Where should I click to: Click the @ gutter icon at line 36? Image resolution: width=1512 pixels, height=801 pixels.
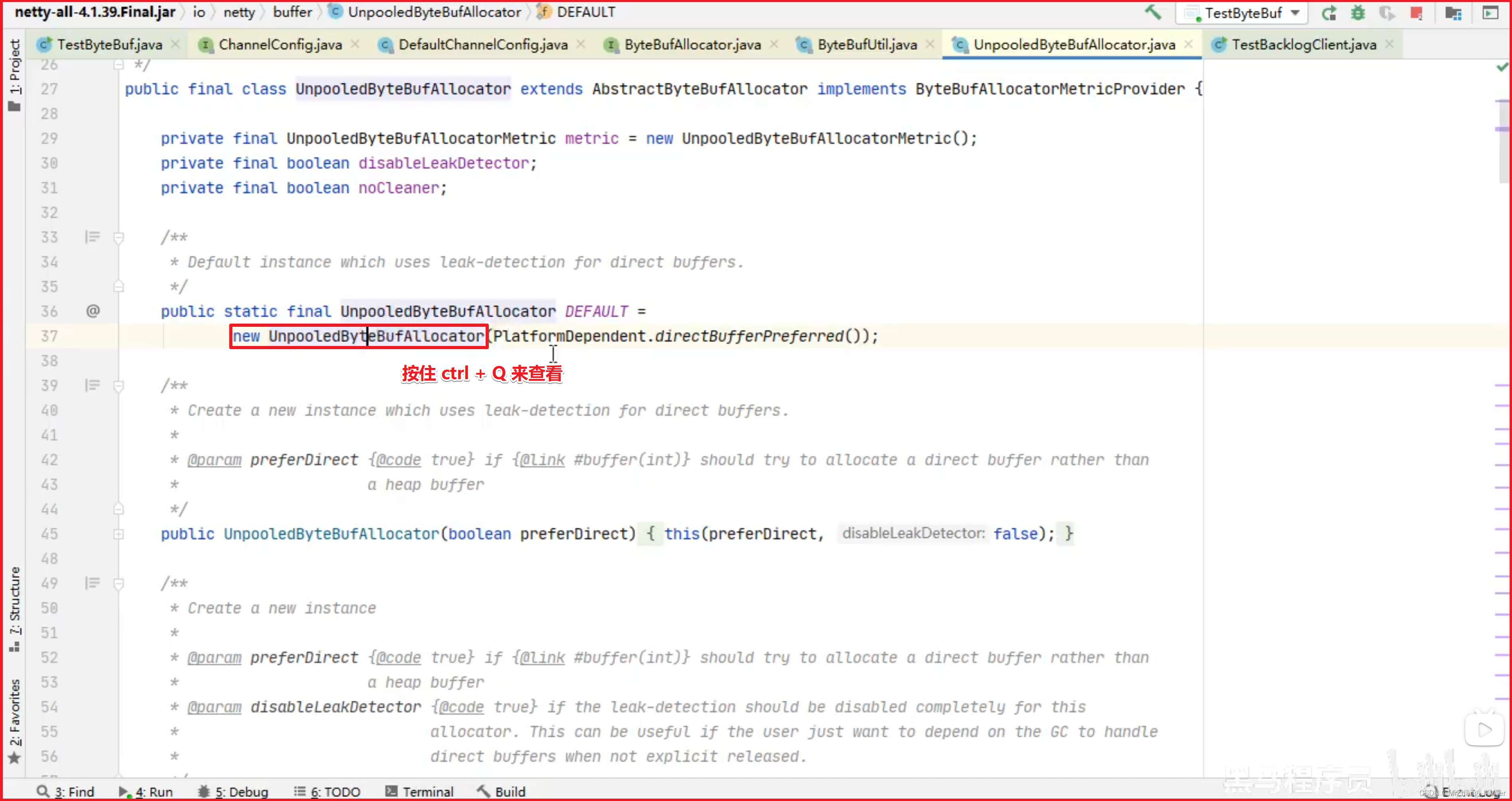pos(93,311)
